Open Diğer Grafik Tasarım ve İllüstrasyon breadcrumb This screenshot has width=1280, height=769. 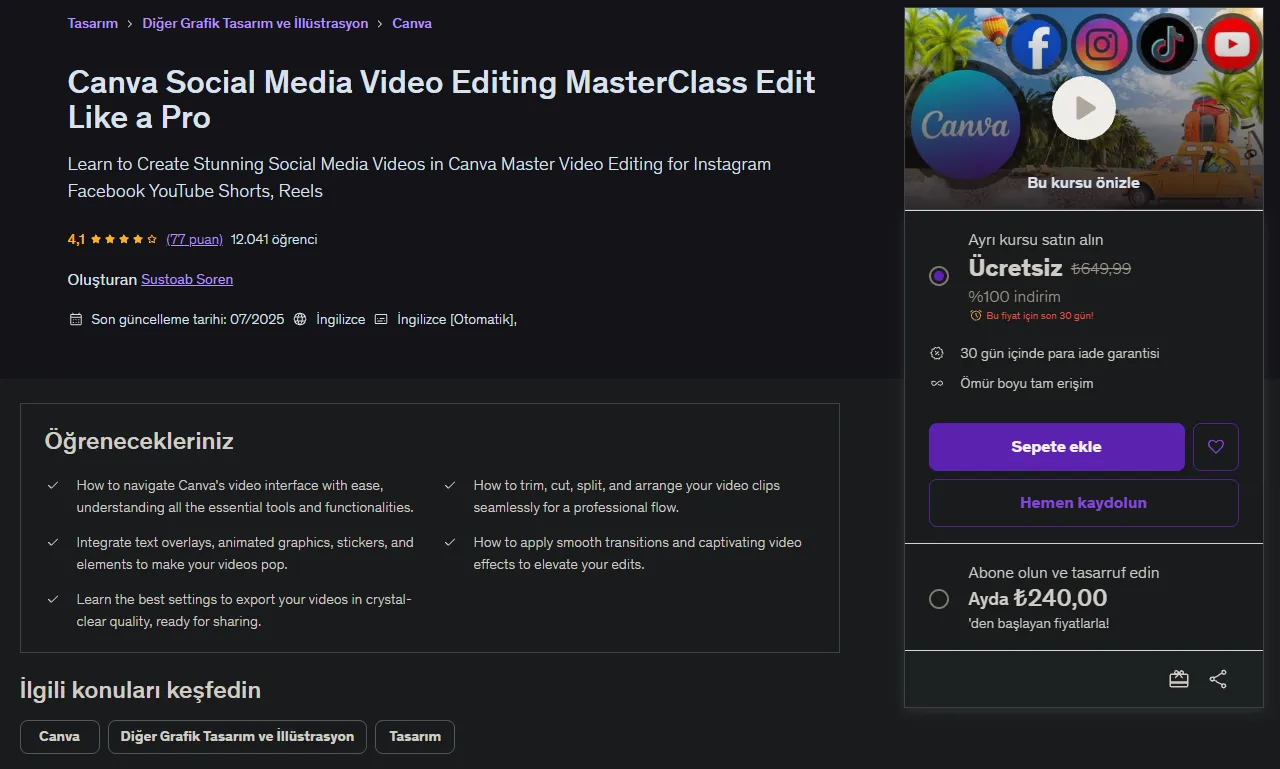point(255,23)
